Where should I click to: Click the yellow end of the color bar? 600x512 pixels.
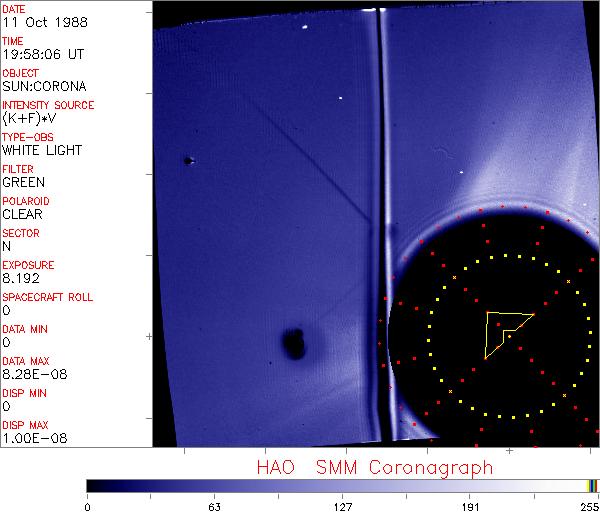591,485
